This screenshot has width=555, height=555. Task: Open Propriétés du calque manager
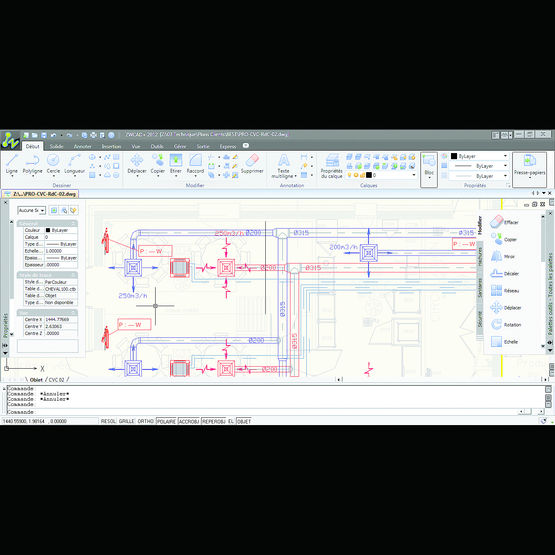point(332,166)
